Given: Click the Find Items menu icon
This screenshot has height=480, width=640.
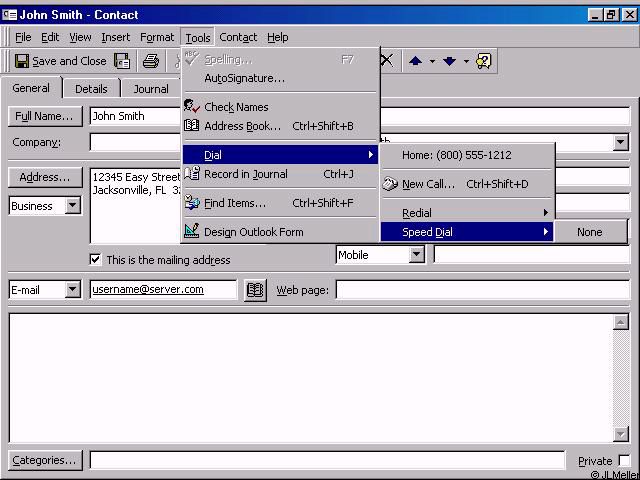Looking at the screenshot, I should coord(191,202).
